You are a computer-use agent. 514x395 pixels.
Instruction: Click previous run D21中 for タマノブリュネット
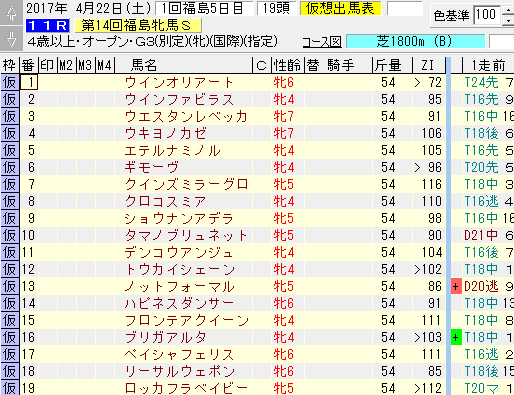pyautogui.click(x=481, y=235)
